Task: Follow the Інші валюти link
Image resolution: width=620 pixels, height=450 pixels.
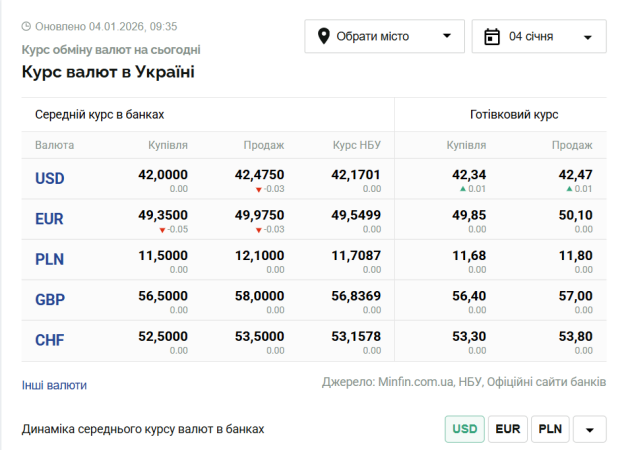Action: (54, 385)
